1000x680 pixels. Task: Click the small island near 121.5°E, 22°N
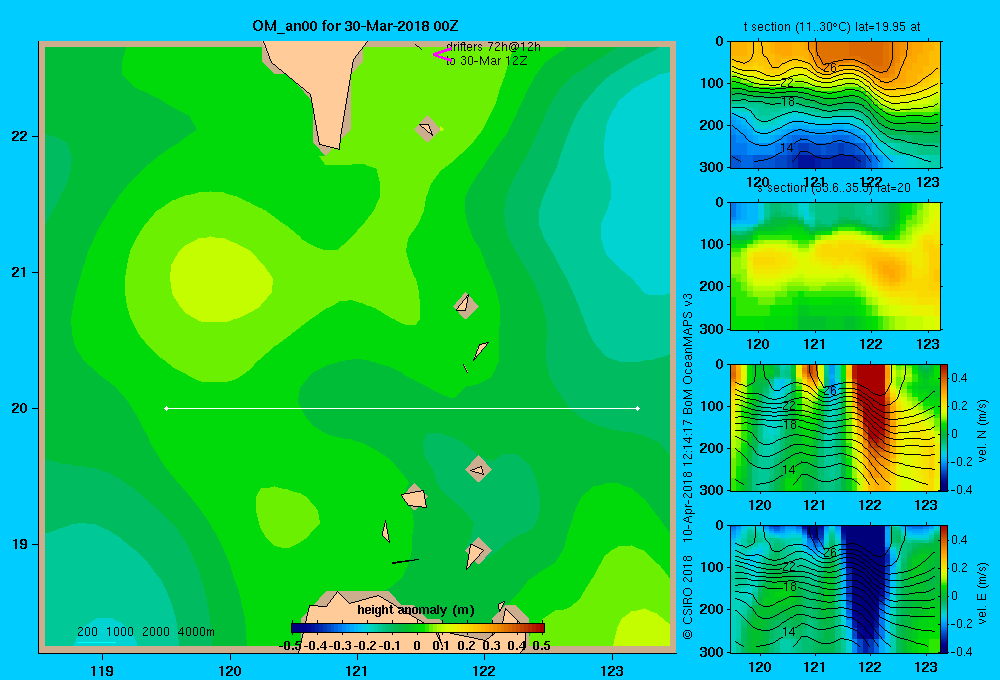pos(427,129)
